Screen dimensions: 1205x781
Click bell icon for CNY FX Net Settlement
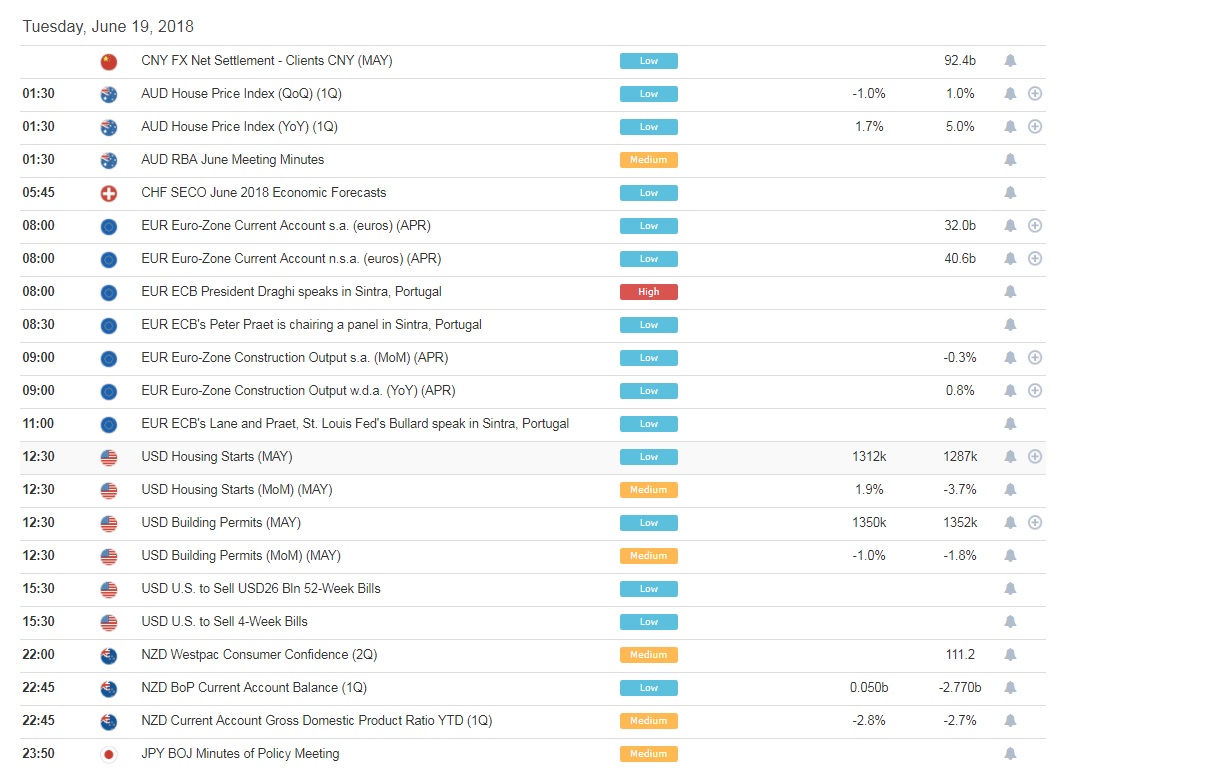(x=1010, y=61)
